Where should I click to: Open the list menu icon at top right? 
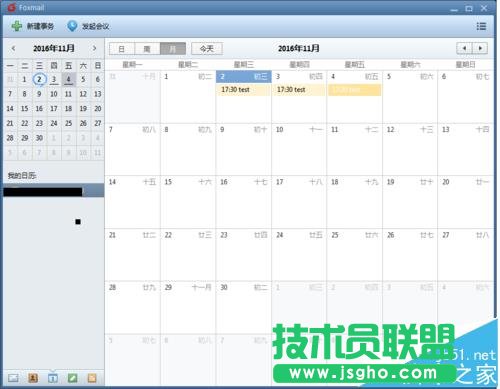[481, 26]
